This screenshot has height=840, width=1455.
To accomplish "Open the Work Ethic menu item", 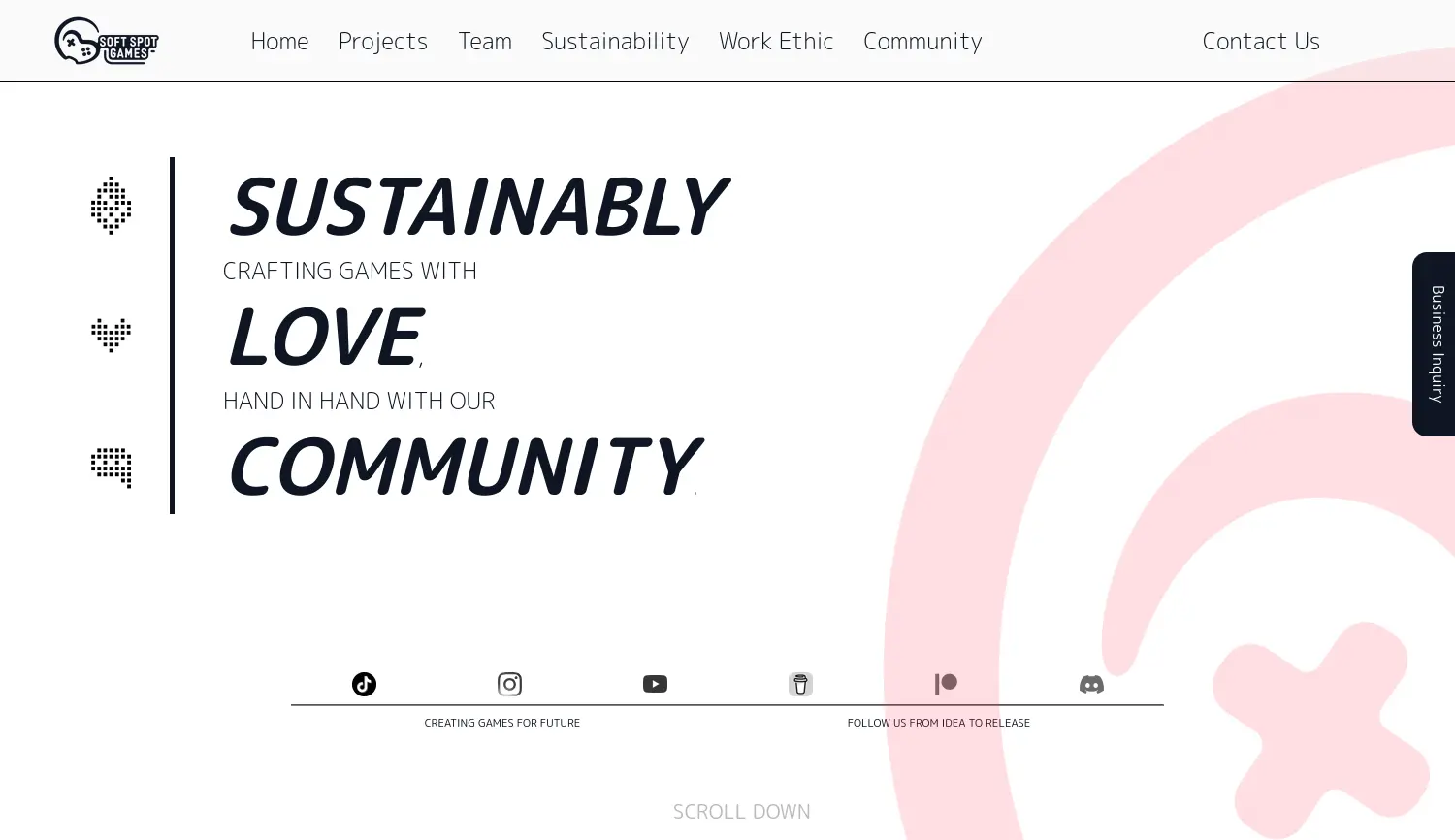I will [x=776, y=41].
